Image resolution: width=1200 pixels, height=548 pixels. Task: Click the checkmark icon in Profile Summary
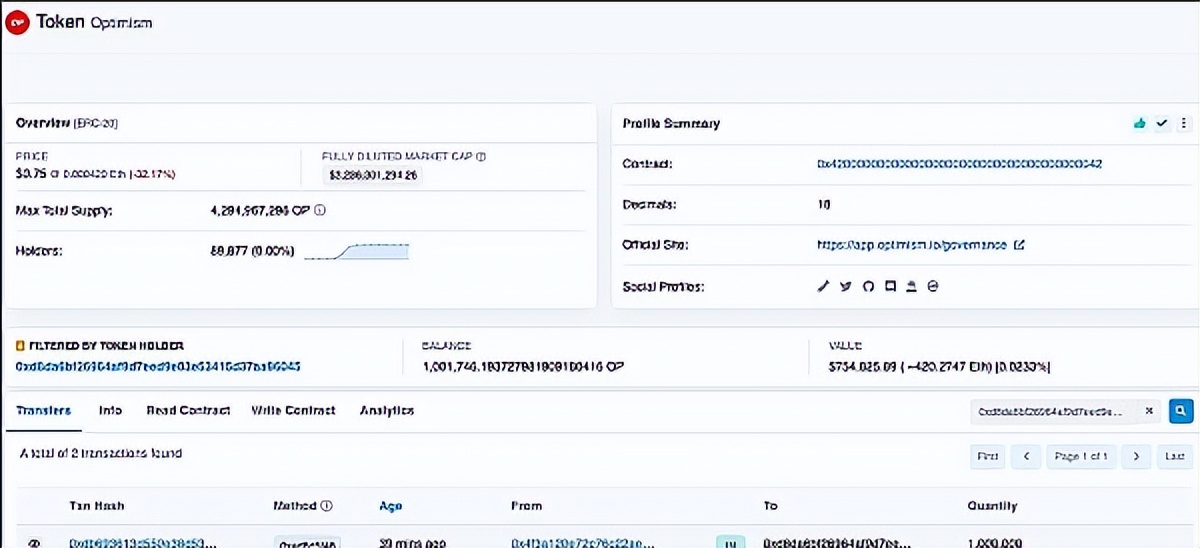coord(1161,123)
